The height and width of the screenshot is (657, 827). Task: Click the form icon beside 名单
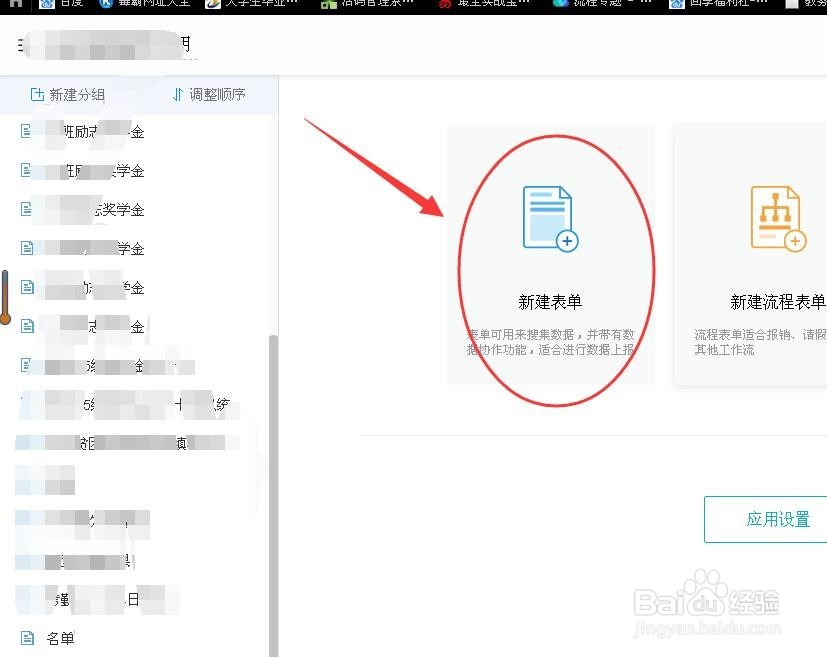pyautogui.click(x=27, y=638)
